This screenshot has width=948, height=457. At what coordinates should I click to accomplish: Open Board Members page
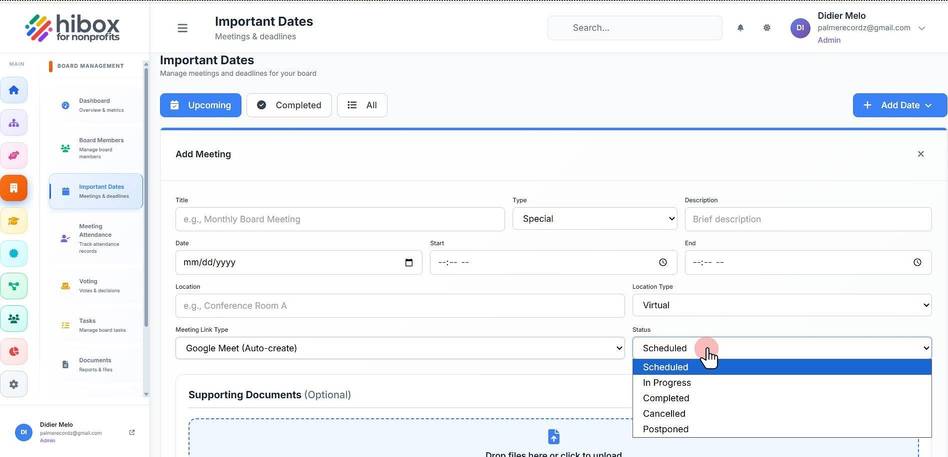coord(96,148)
